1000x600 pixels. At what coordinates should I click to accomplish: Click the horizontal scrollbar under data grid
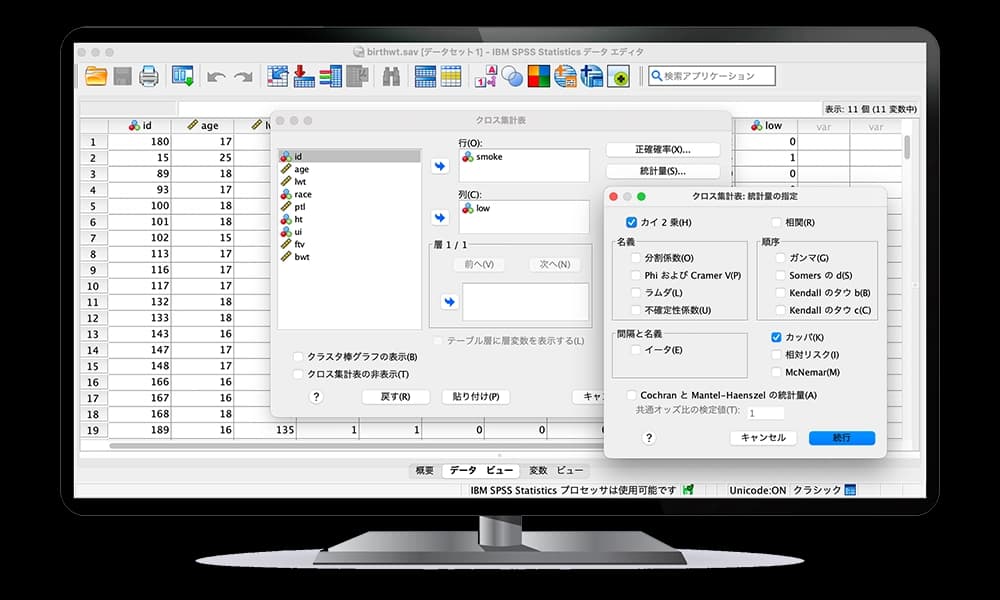(357, 446)
